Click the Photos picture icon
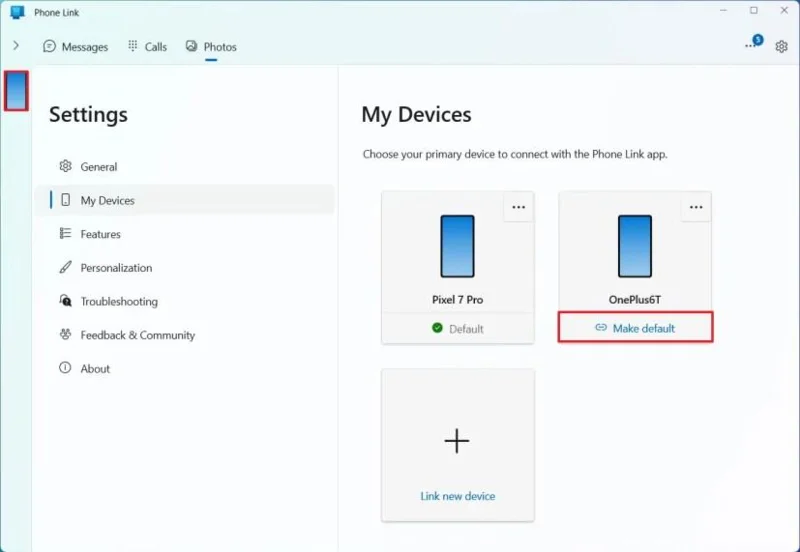The image size is (800, 552). 191,46
